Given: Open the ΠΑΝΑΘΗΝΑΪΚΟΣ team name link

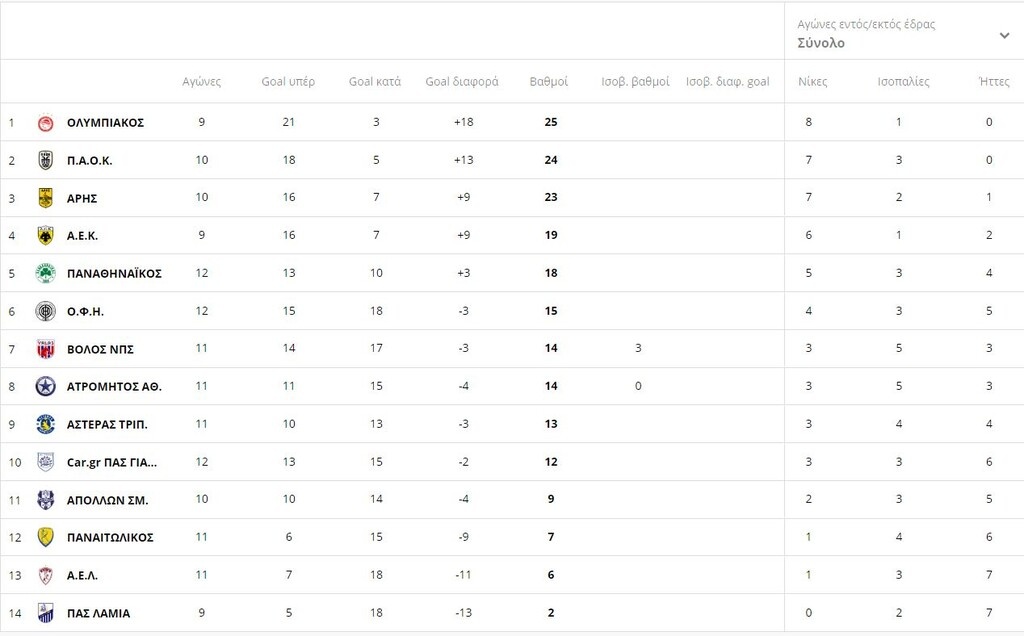Looking at the screenshot, I should point(114,274).
